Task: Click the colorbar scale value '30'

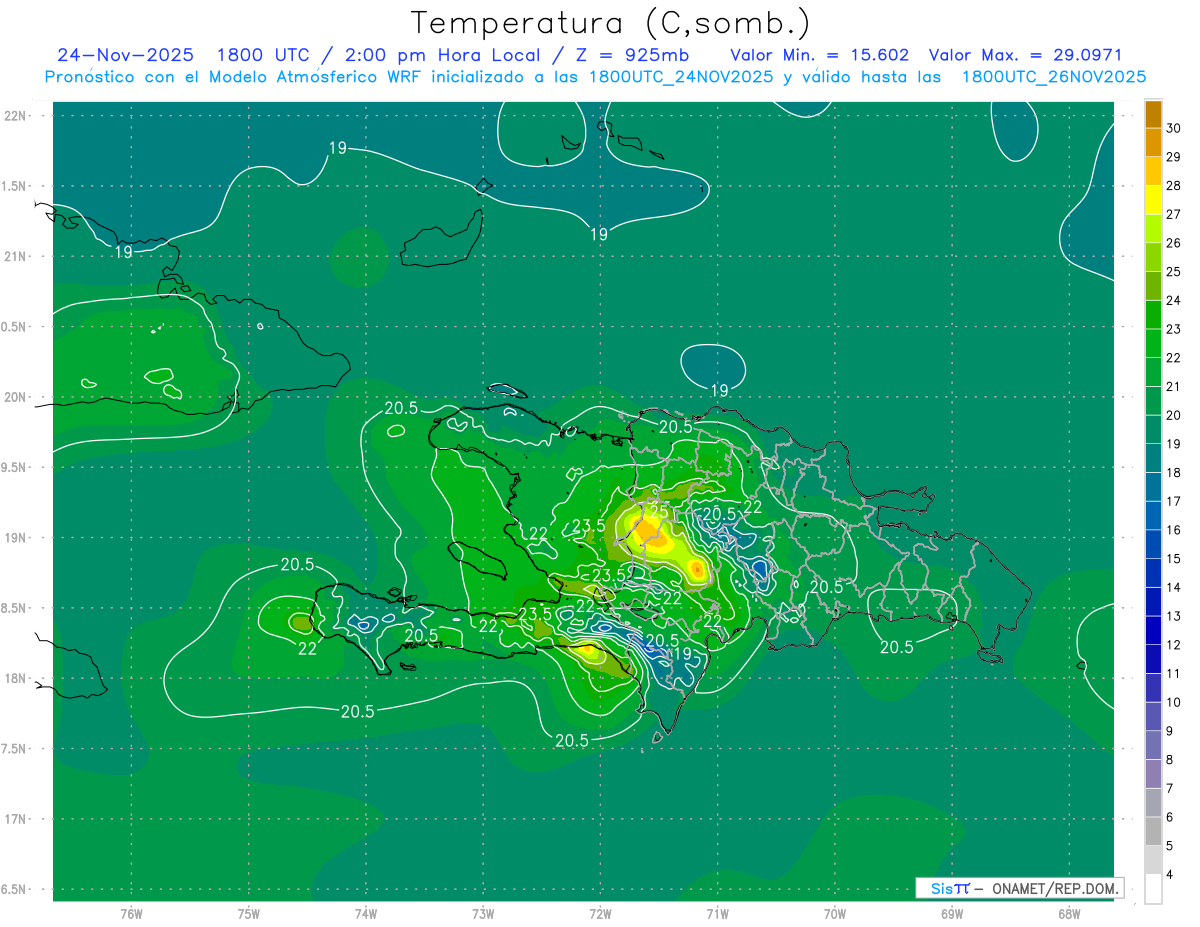Action: [1173, 128]
